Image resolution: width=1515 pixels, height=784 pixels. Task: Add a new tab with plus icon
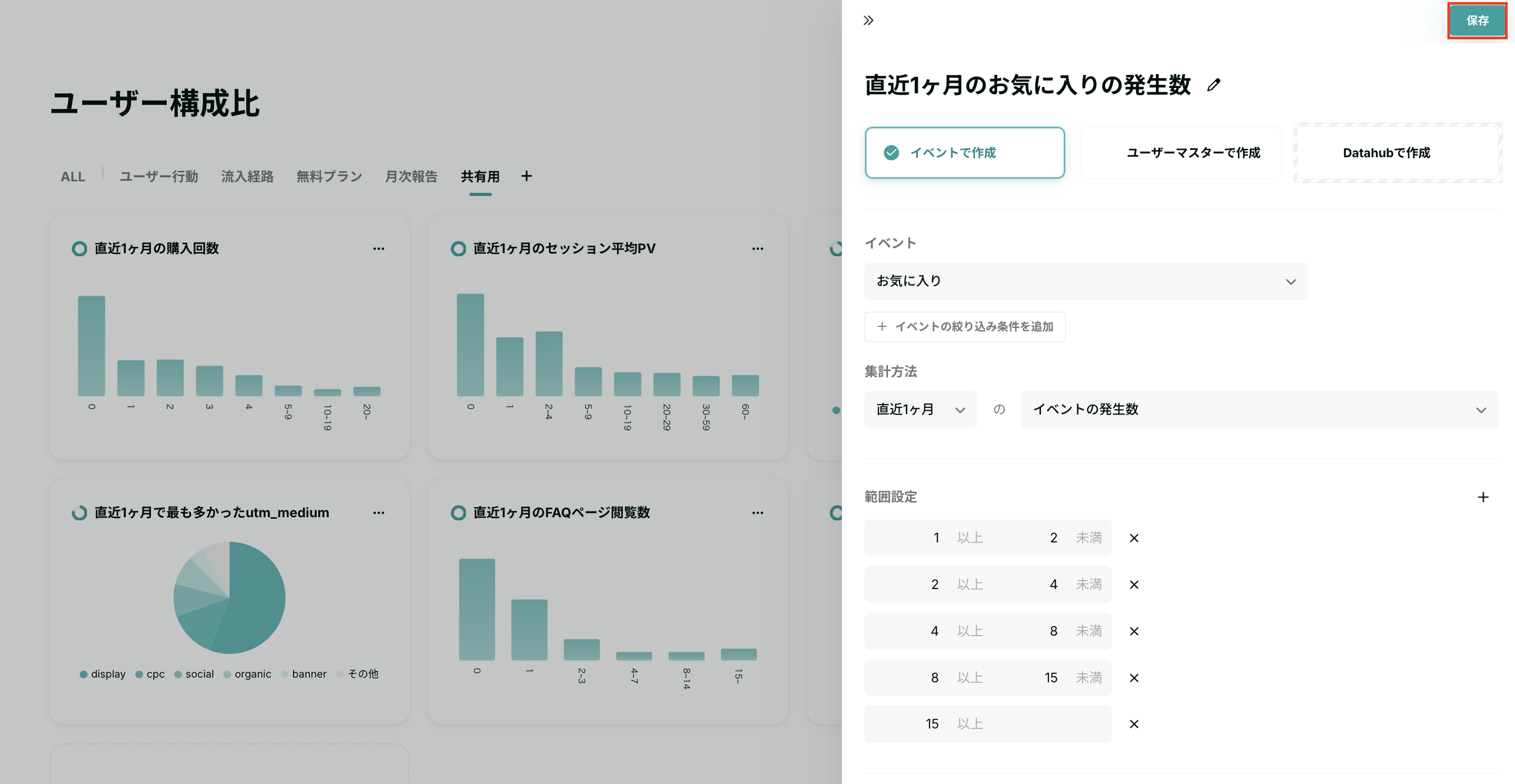tap(526, 176)
